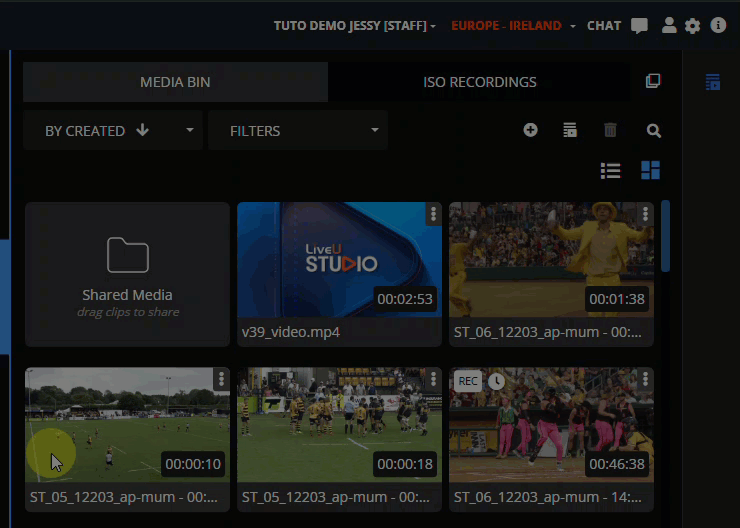Screen dimensions: 740x528
Task: Expand the By Created sort dropdown
Action: tap(190, 130)
